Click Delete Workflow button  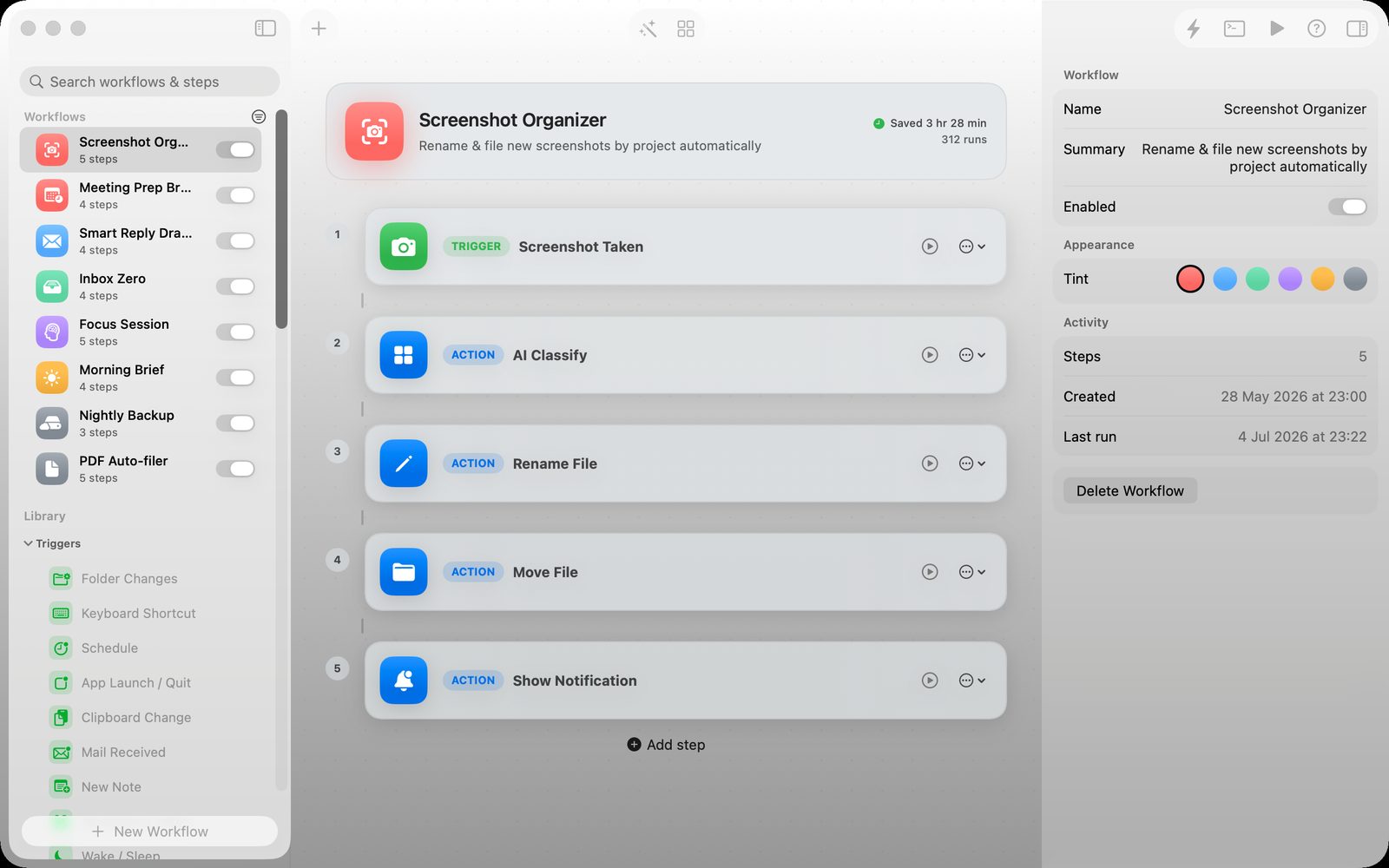tap(1130, 490)
